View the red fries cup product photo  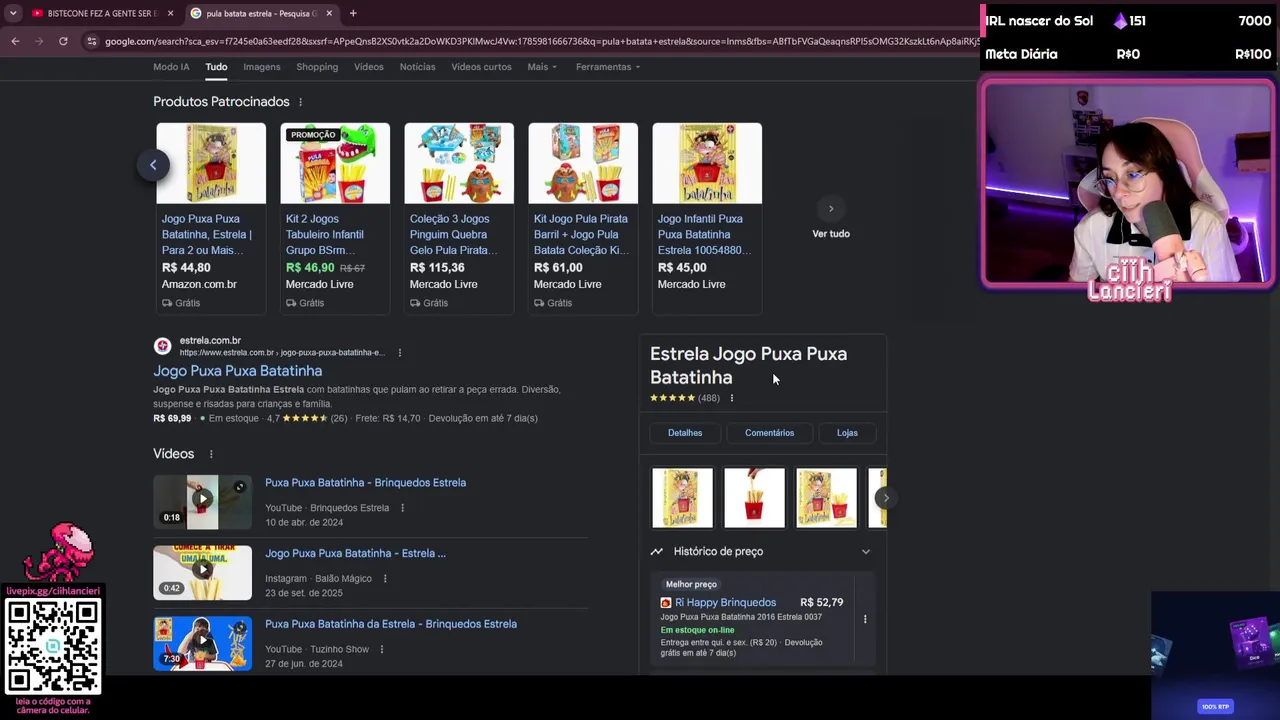[754, 497]
